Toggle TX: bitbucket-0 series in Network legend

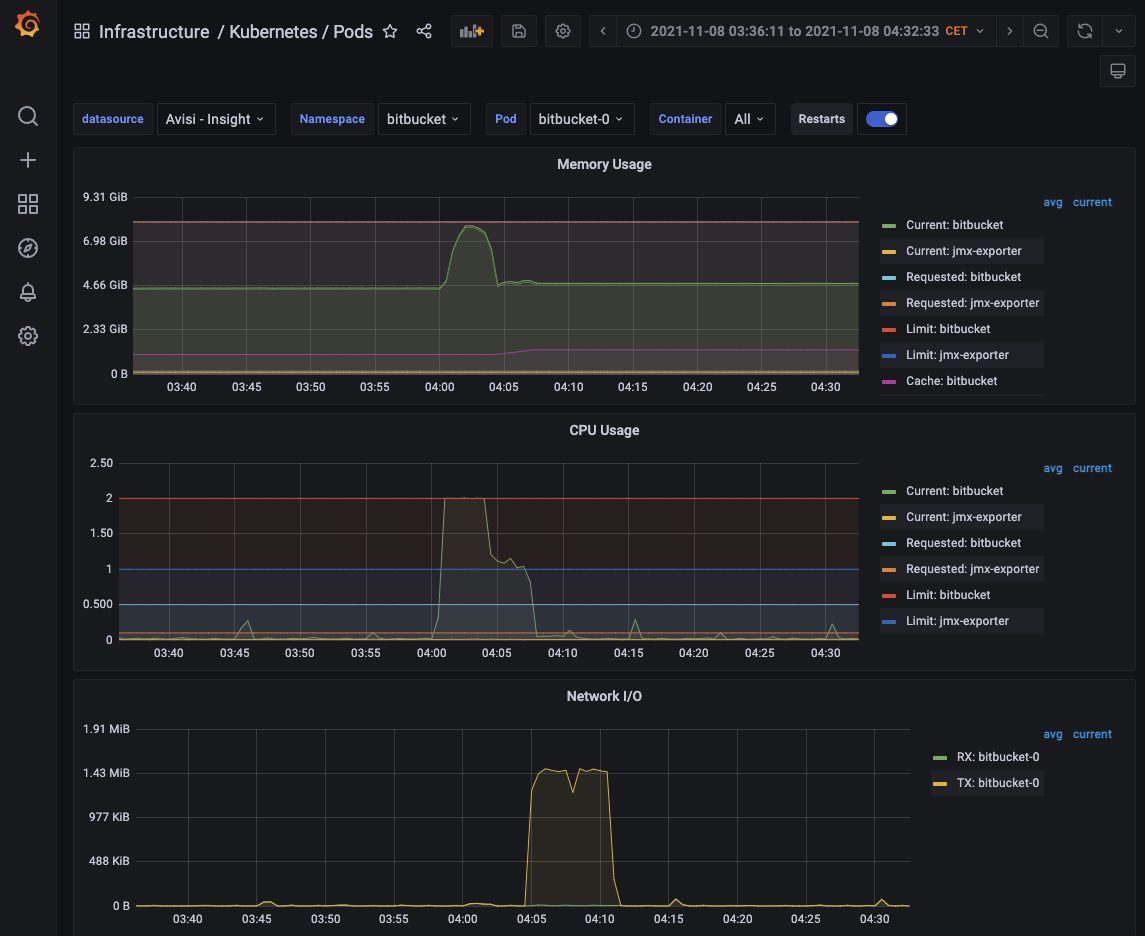[x=997, y=783]
